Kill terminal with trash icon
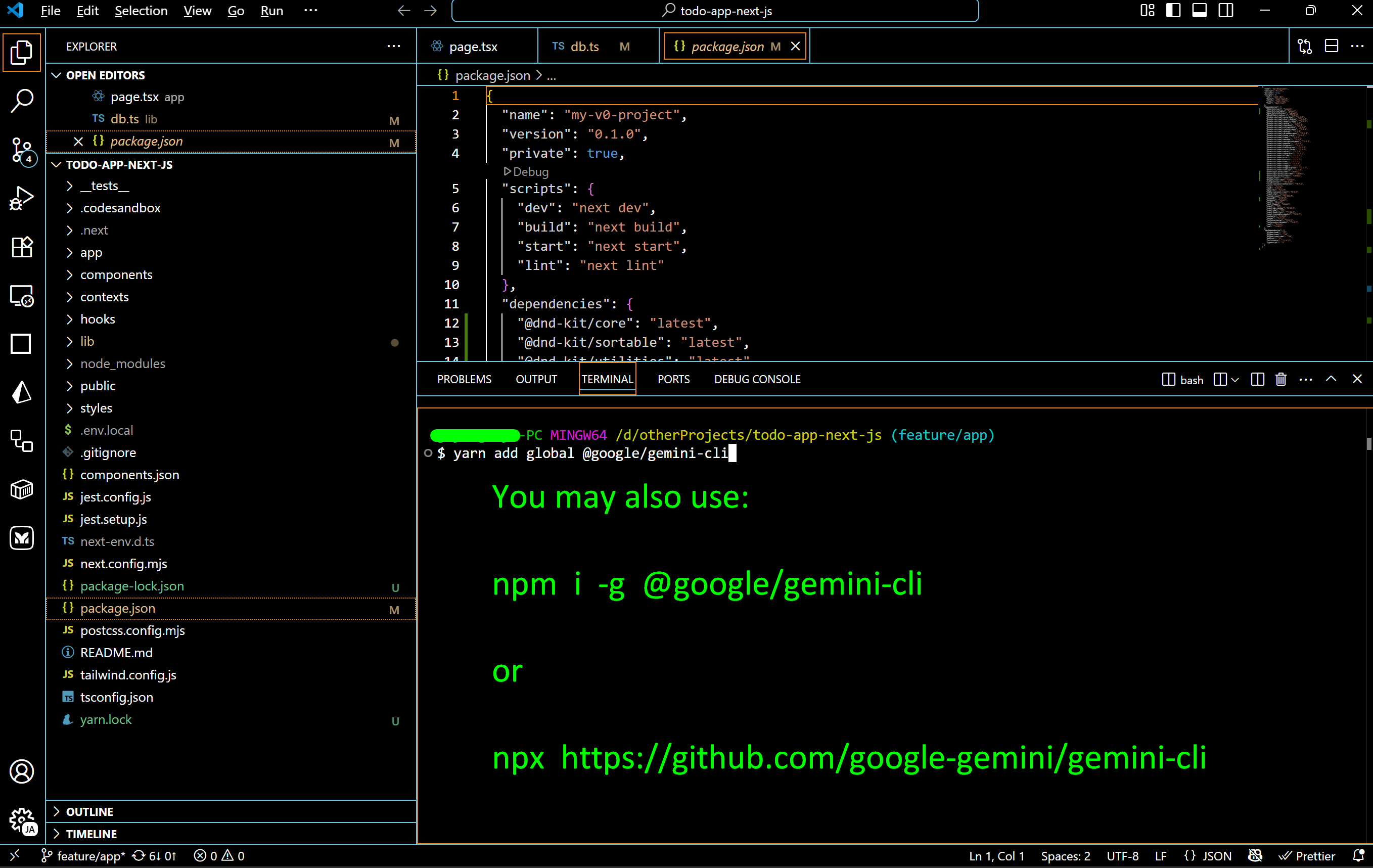Image resolution: width=1373 pixels, height=868 pixels. (1280, 379)
